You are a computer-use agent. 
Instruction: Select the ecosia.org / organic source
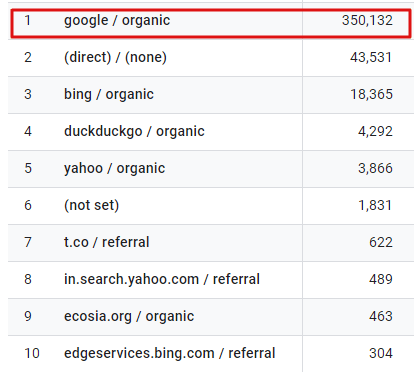coord(129,316)
